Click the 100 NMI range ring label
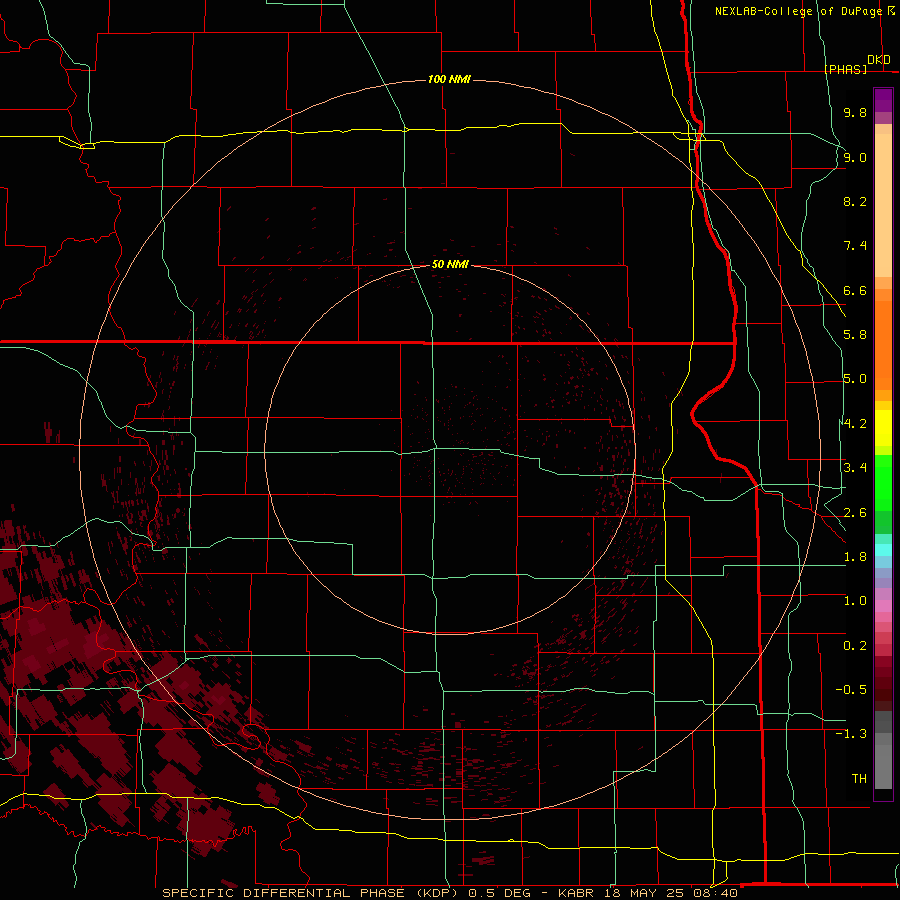 449,79
